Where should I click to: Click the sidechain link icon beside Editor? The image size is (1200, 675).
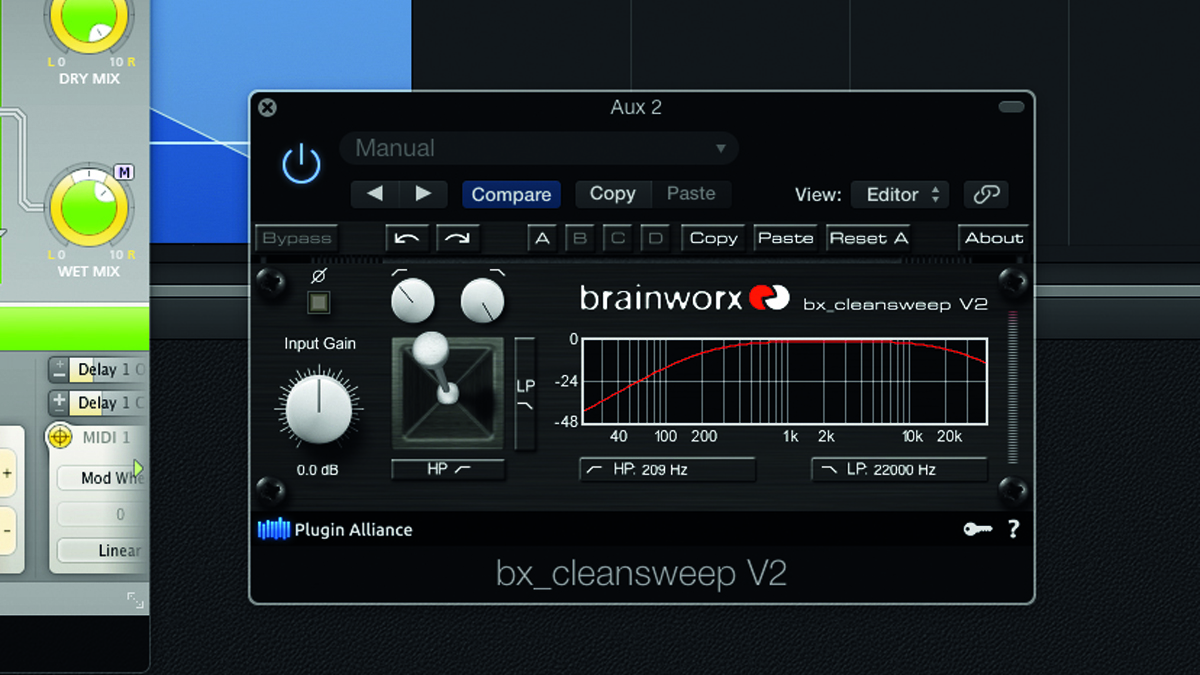click(x=986, y=195)
